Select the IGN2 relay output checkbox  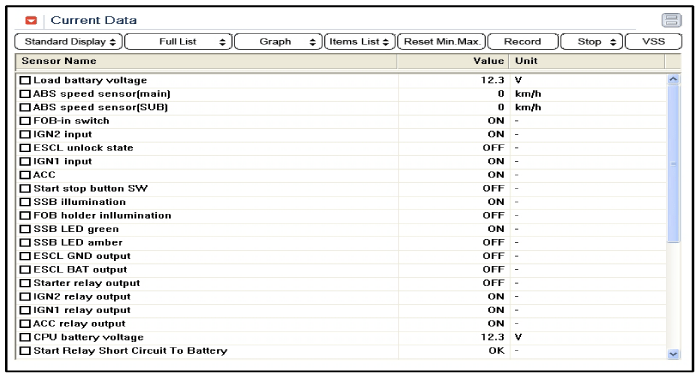click(25, 297)
